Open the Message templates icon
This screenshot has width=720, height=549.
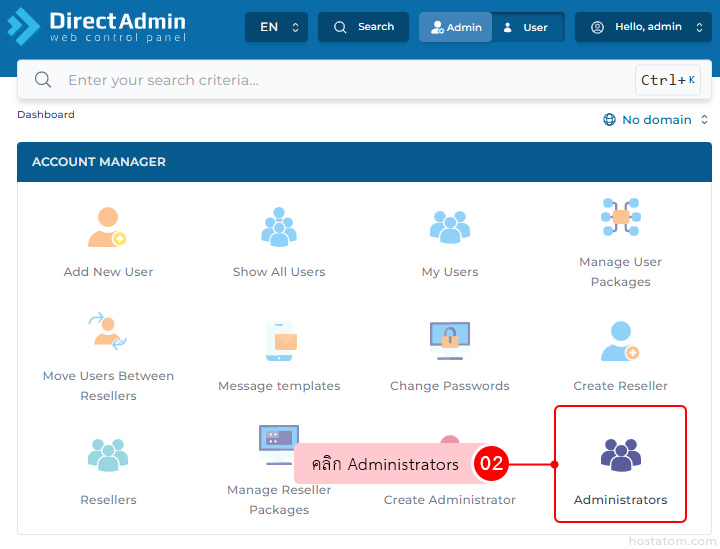tap(281, 341)
